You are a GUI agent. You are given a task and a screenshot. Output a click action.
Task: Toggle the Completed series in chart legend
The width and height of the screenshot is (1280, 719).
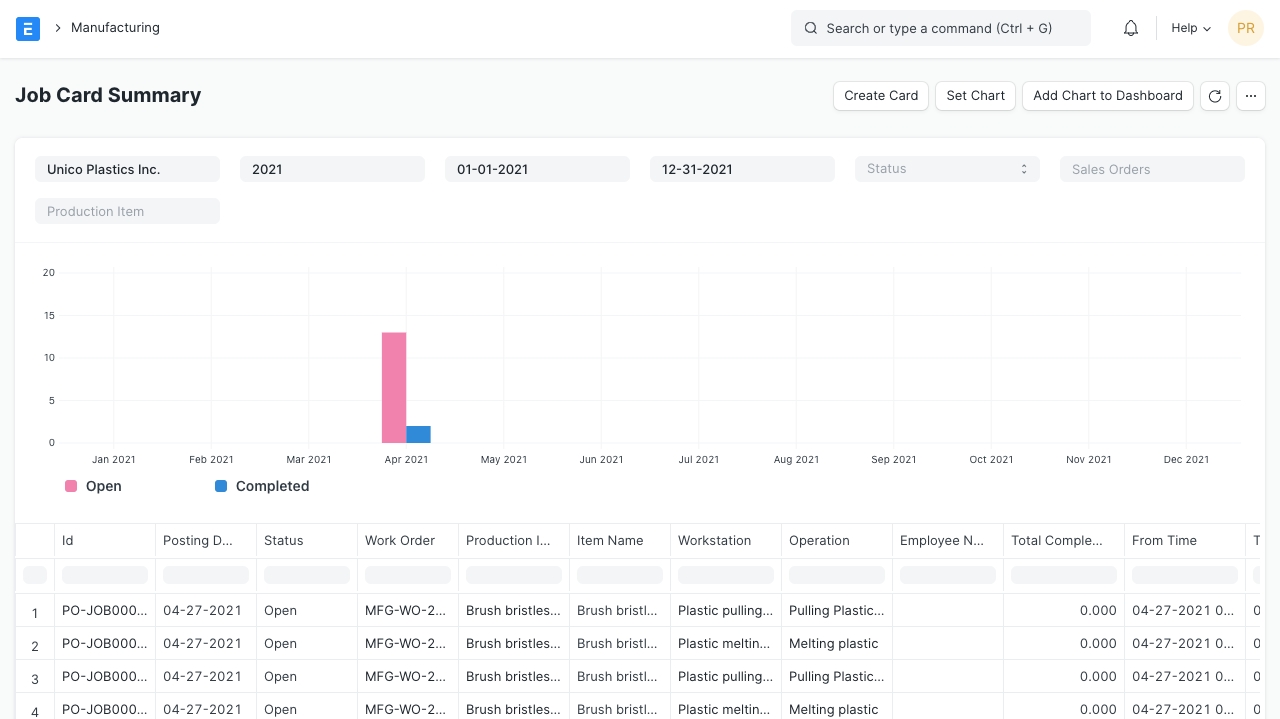(x=262, y=486)
